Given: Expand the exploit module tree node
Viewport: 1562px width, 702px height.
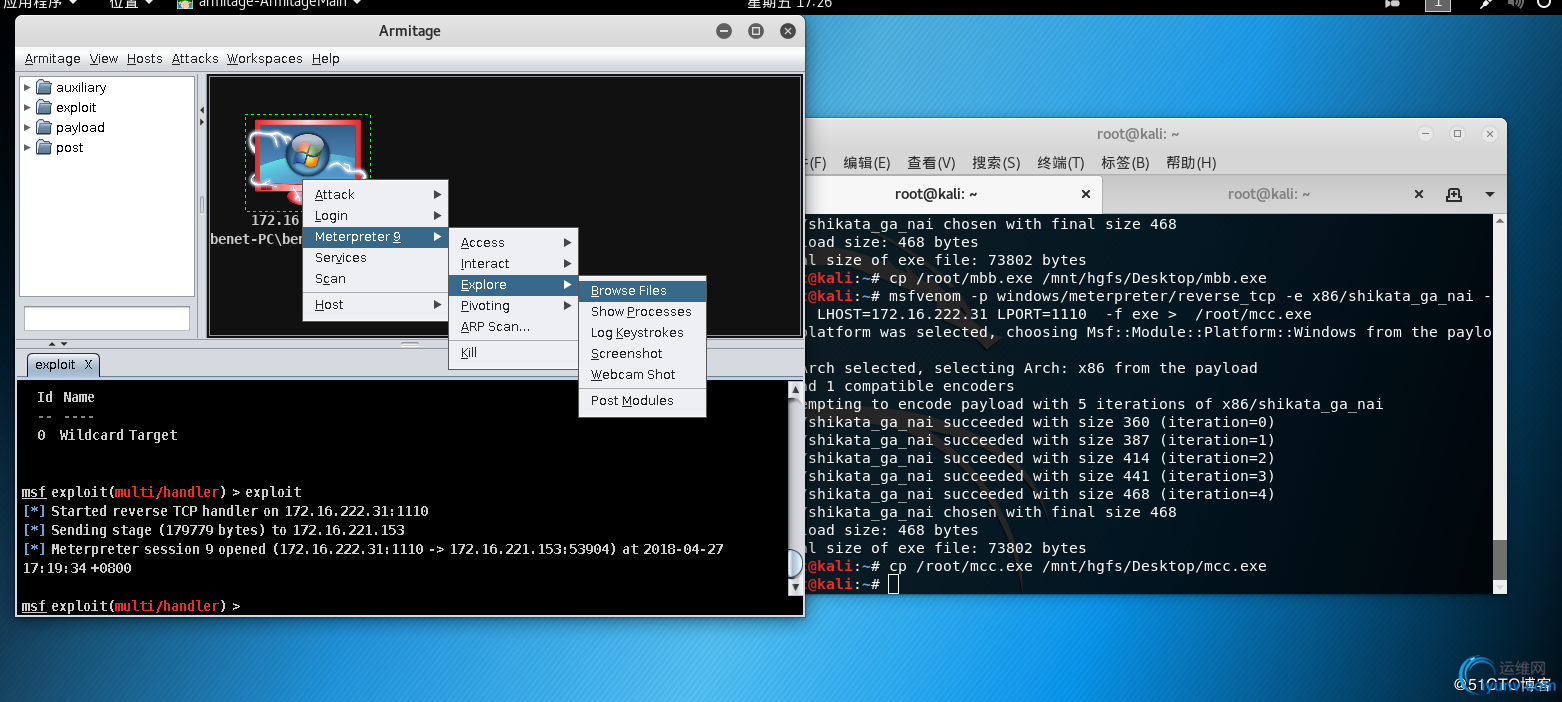Looking at the screenshot, I should click(28, 107).
